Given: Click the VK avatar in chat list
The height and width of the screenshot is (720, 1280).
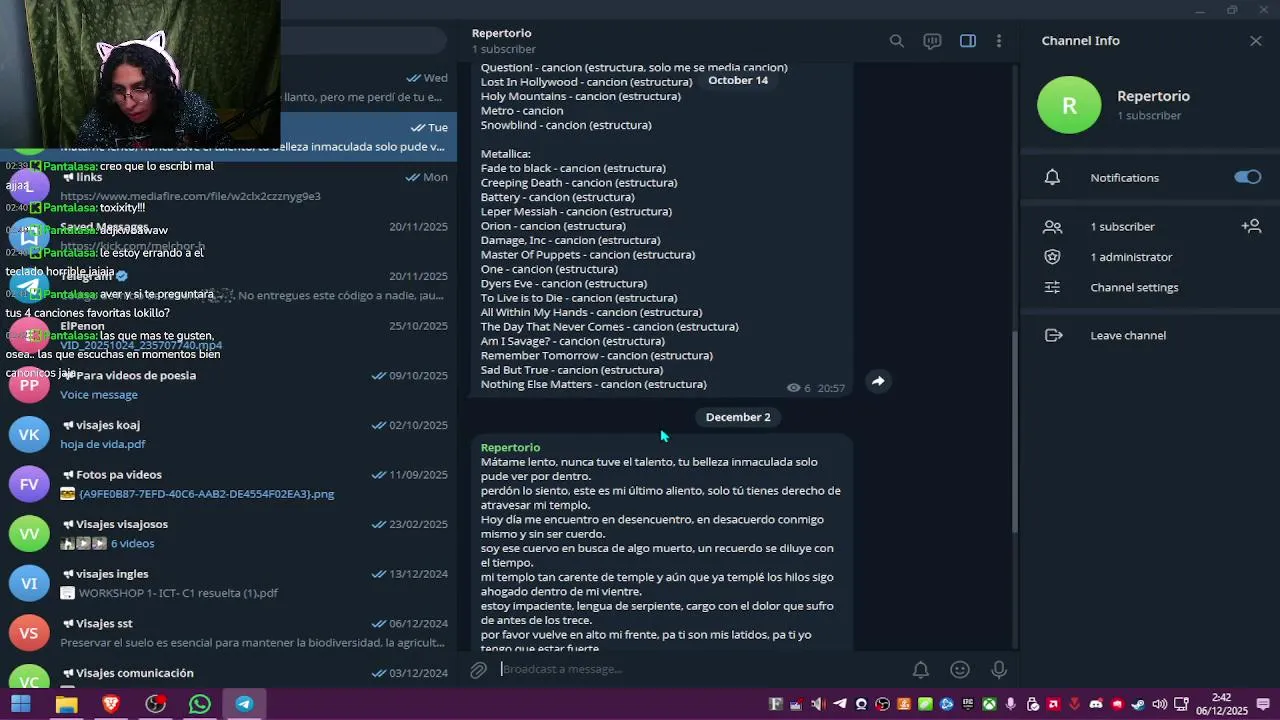Looking at the screenshot, I should pyautogui.click(x=29, y=434).
